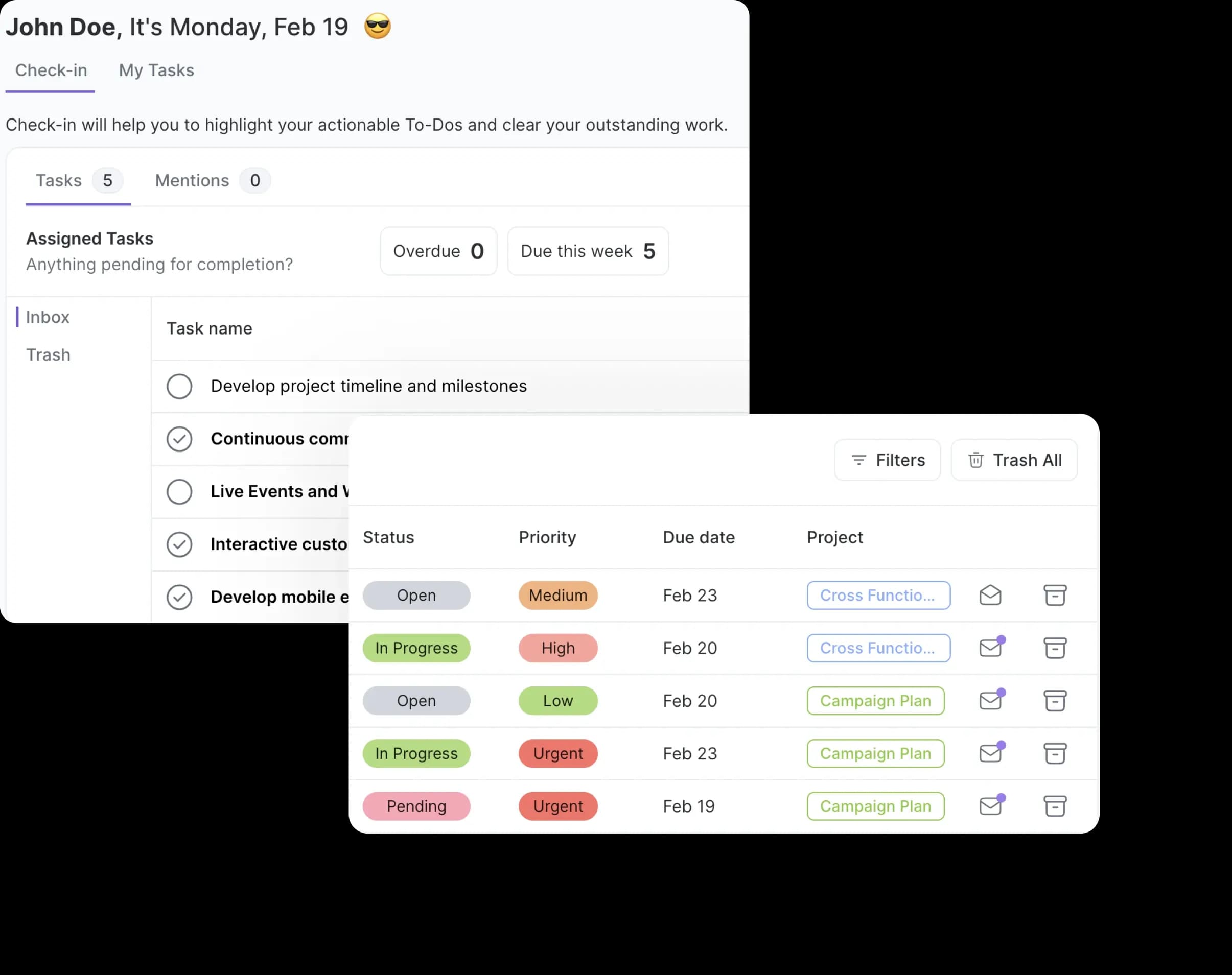Open the Filters options
The height and width of the screenshot is (975, 1232).
[x=887, y=460]
